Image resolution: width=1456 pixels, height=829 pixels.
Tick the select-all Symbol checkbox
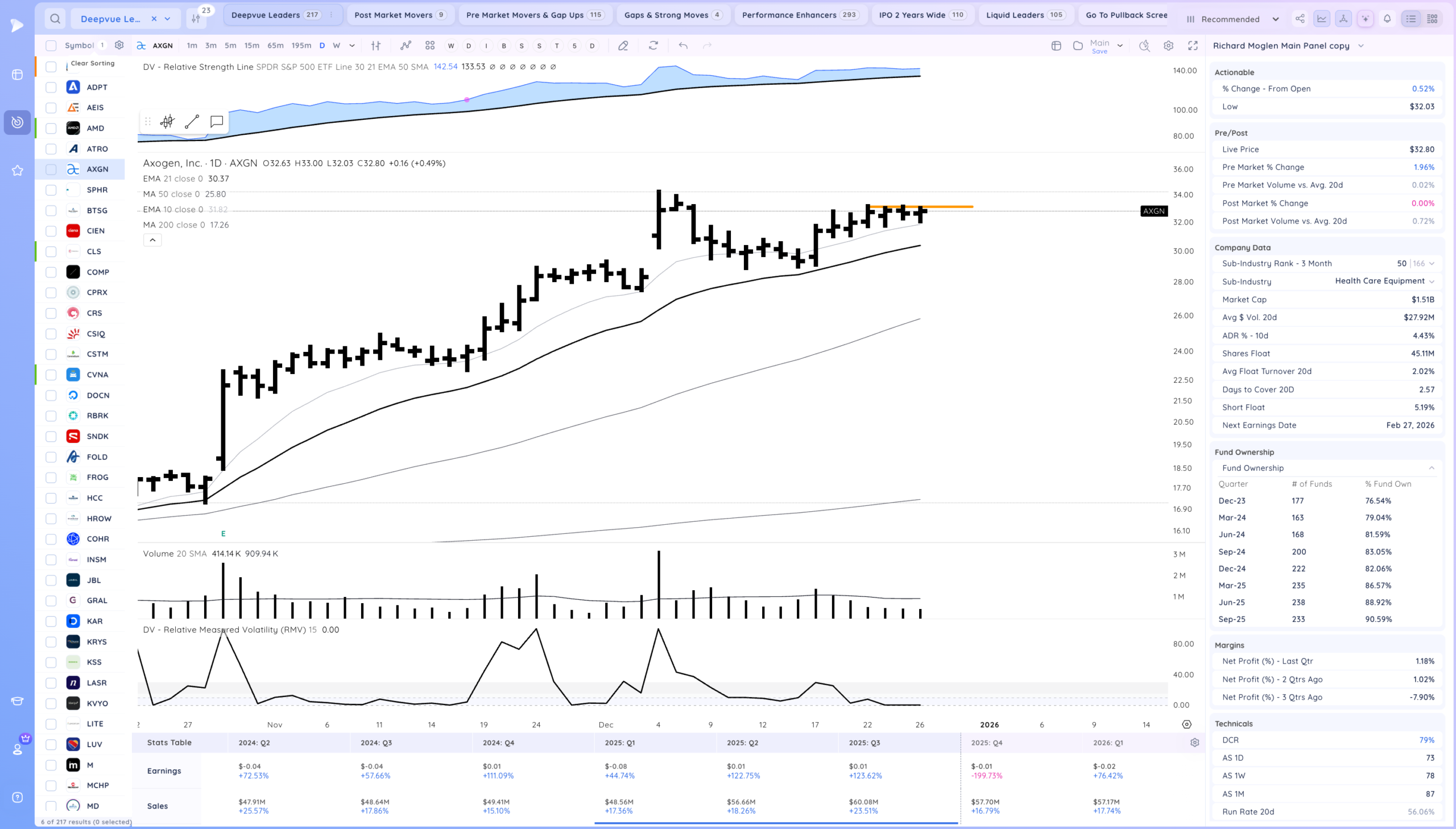(51, 45)
